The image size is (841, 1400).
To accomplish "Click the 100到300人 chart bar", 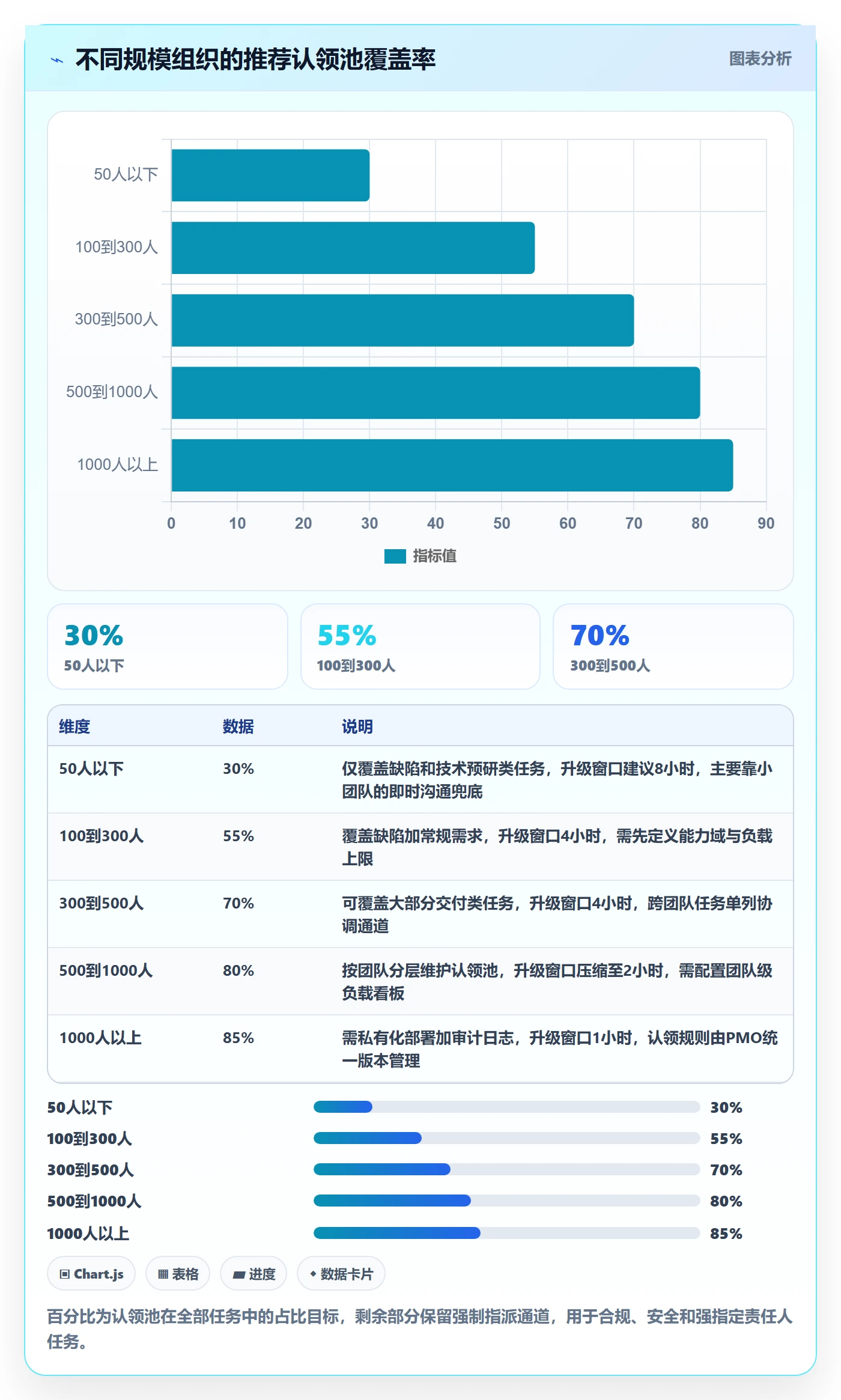I will point(353,248).
